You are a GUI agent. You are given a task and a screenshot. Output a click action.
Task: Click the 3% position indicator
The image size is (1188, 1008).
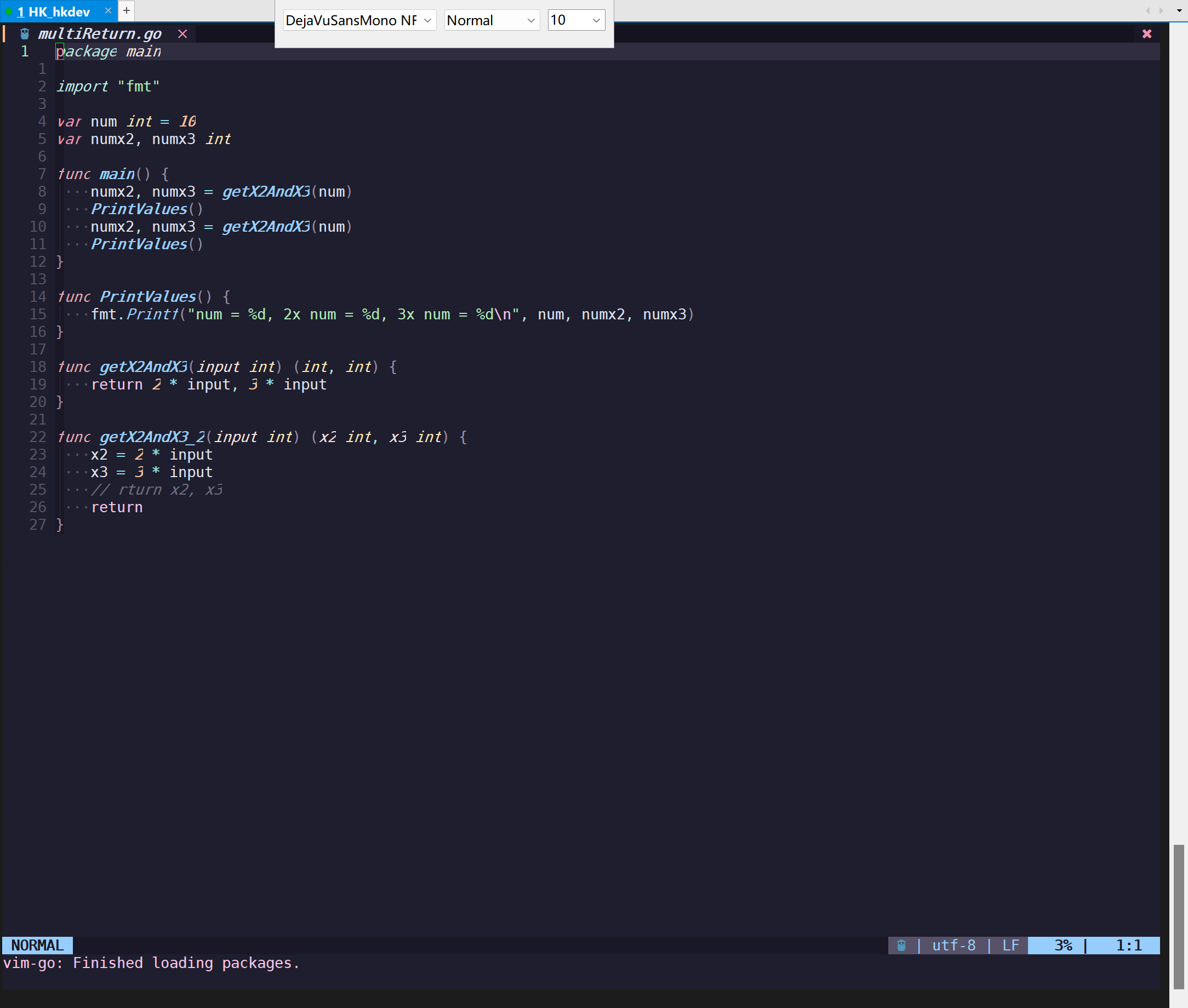(1064, 945)
